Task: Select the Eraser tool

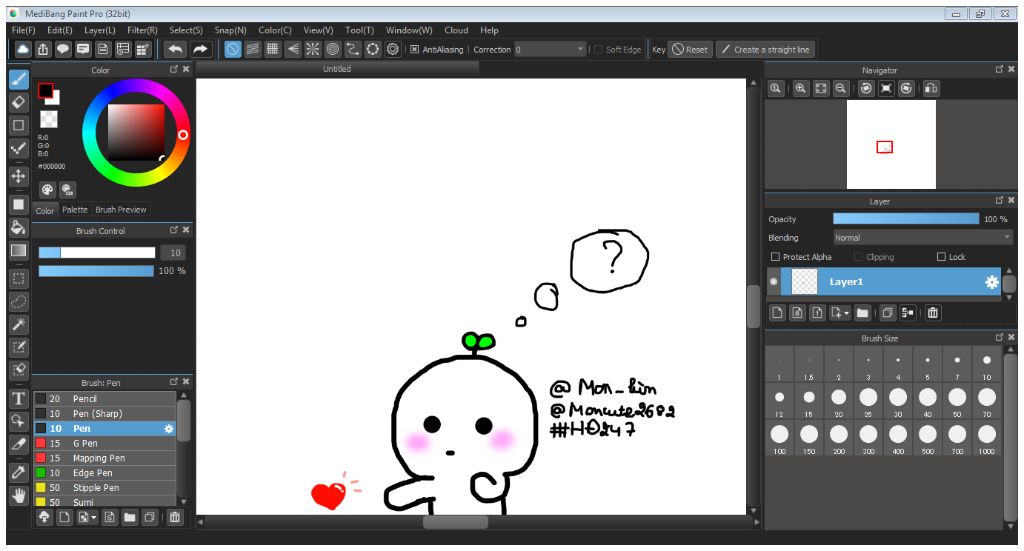Action: click(18, 102)
